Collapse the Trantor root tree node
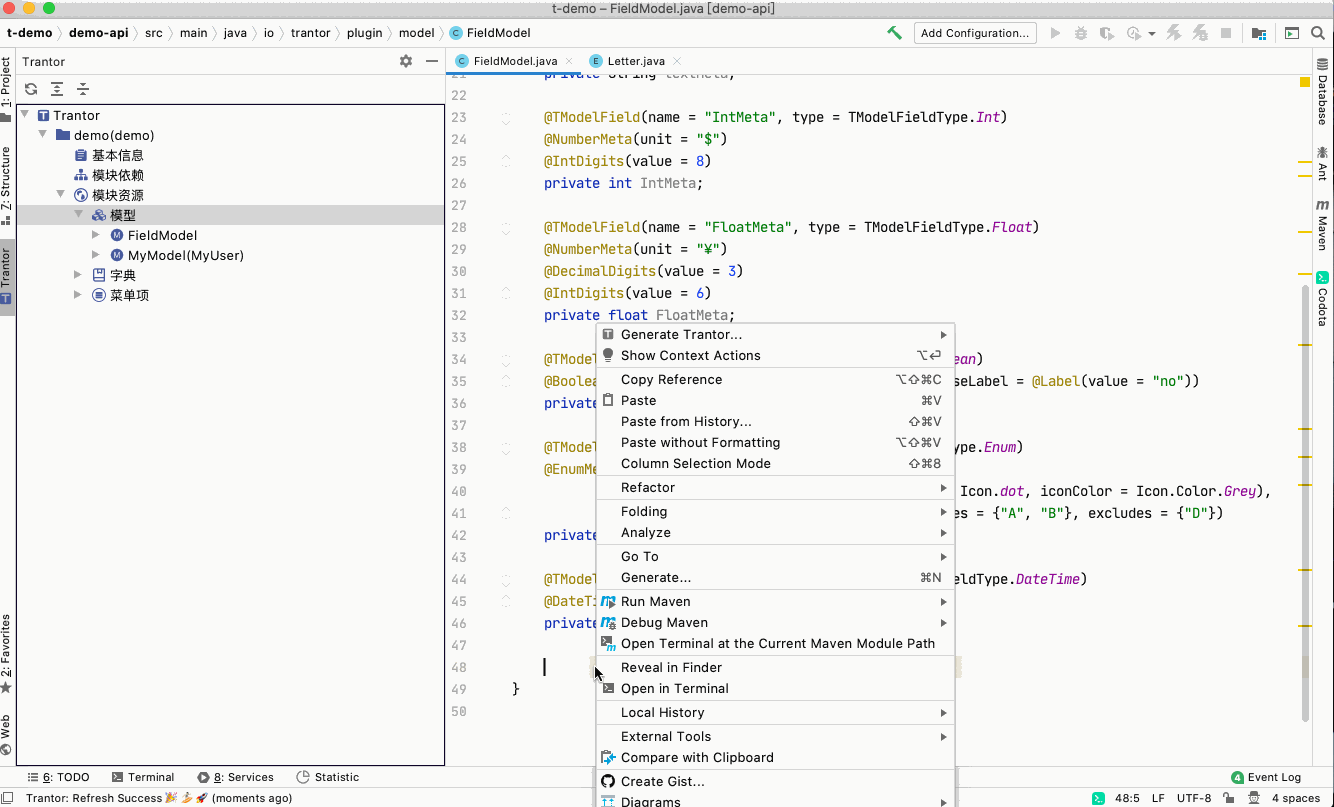1334x807 pixels. click(x=25, y=115)
